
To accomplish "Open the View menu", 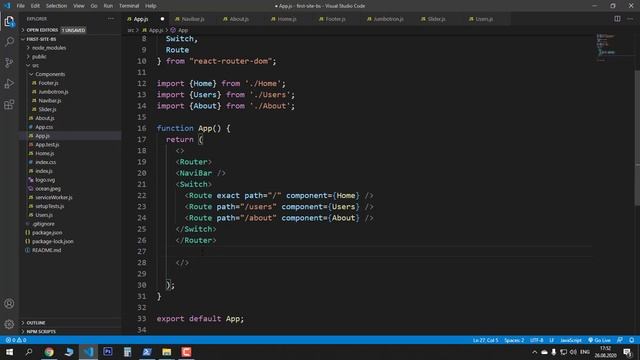I will click(78, 6).
